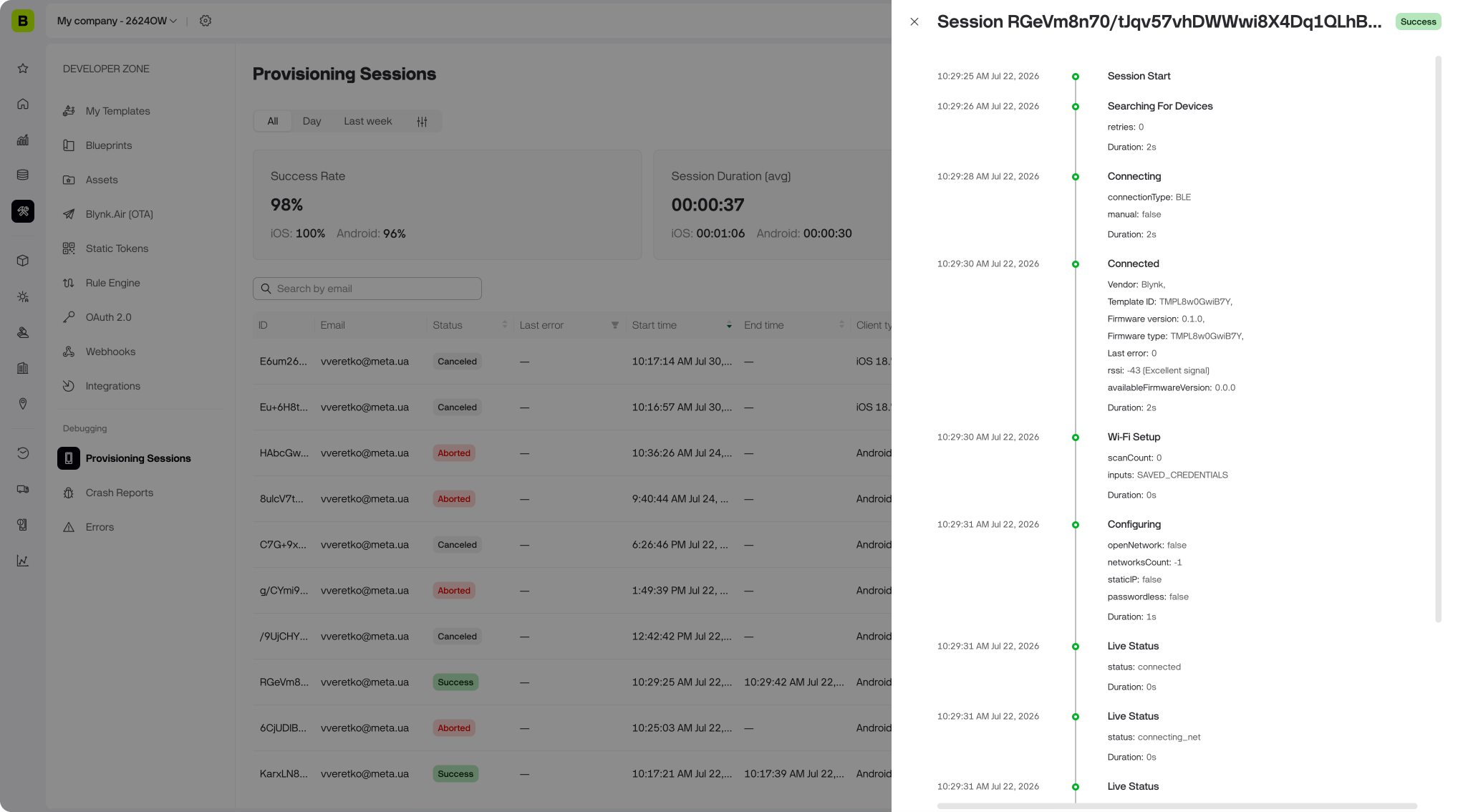Open session row E6um26...
This screenshot has width=1463, height=812.
(x=572, y=362)
